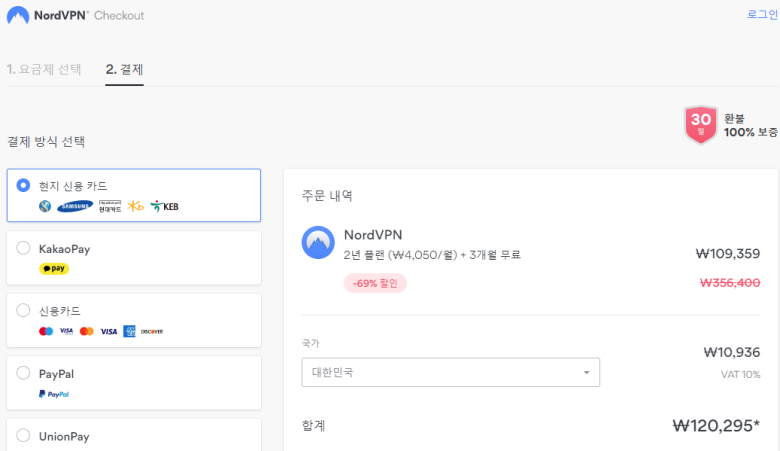Select the KakaoPay payment radio button
Image resolution: width=780 pixels, height=451 pixels.
(x=23, y=248)
